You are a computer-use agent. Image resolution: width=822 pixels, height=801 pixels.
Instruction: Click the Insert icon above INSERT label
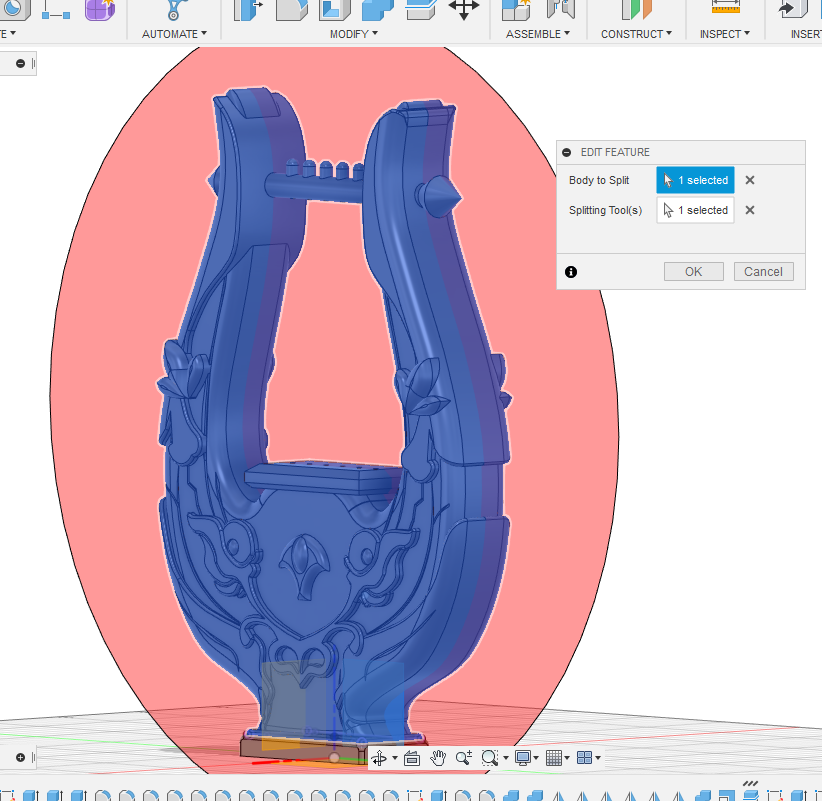click(793, 9)
